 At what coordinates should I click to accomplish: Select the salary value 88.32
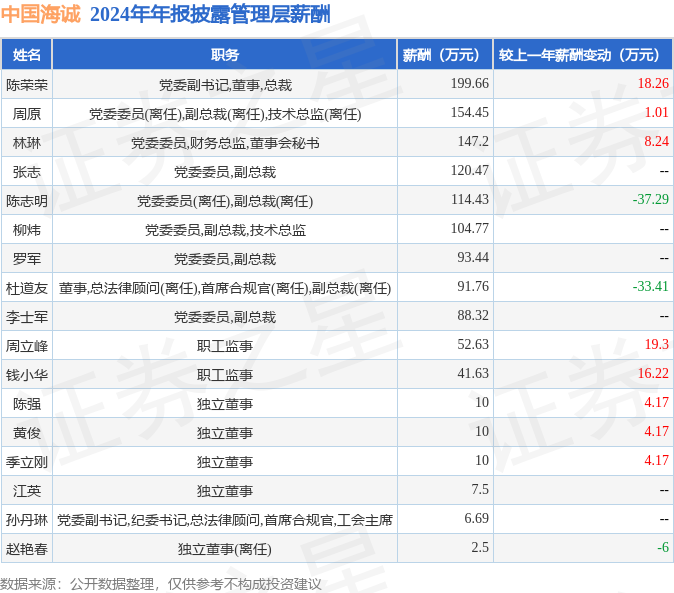click(x=473, y=315)
